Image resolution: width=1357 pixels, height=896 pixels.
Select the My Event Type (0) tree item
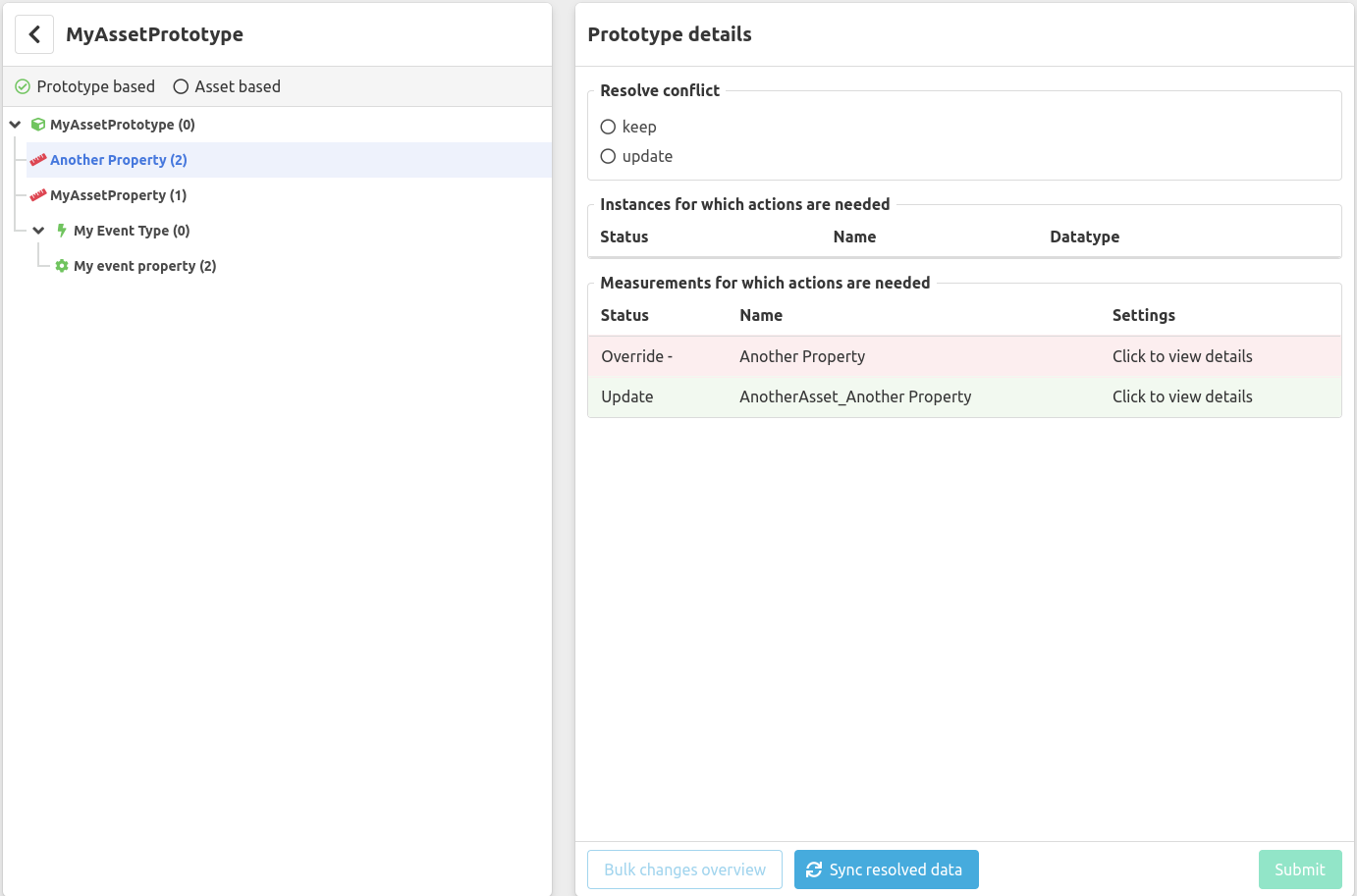[132, 231]
